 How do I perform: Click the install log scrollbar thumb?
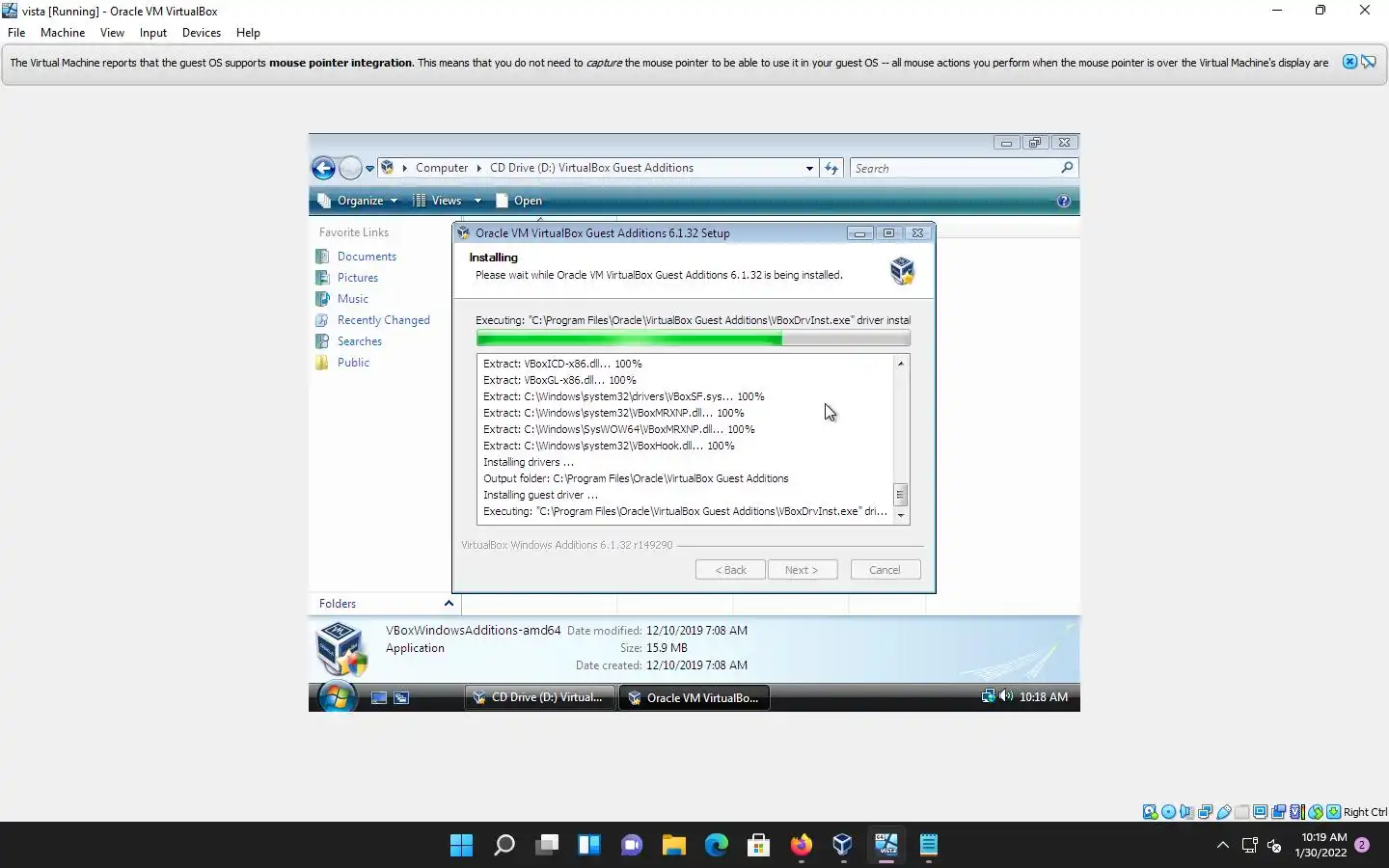900,496
